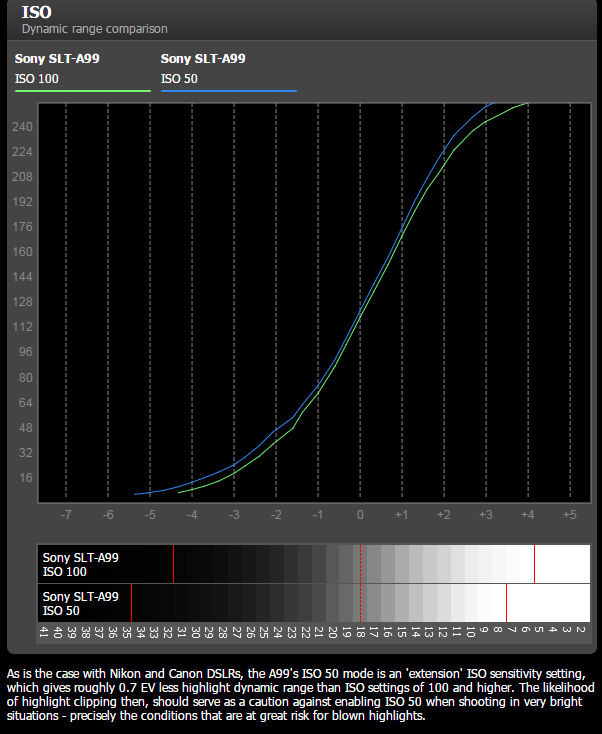Click the +2 EV x-axis label
The width and height of the screenshot is (602, 734).
click(444, 515)
